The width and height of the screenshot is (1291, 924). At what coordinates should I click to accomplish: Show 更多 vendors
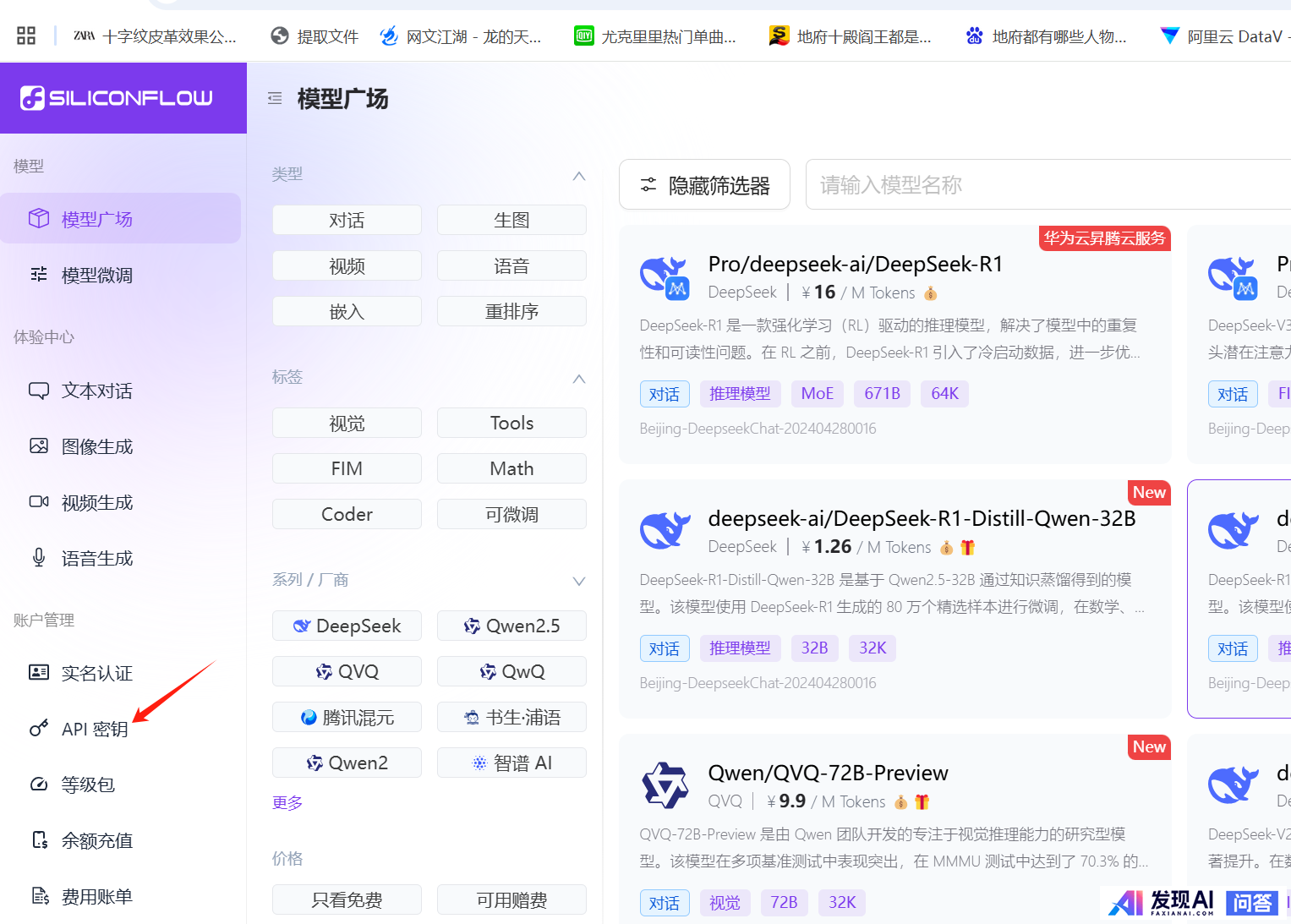point(287,802)
